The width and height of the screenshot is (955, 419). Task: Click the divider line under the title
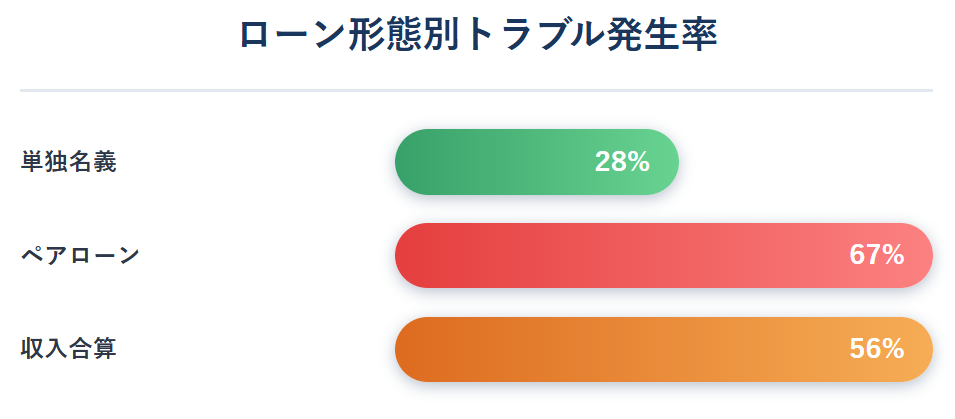476,90
